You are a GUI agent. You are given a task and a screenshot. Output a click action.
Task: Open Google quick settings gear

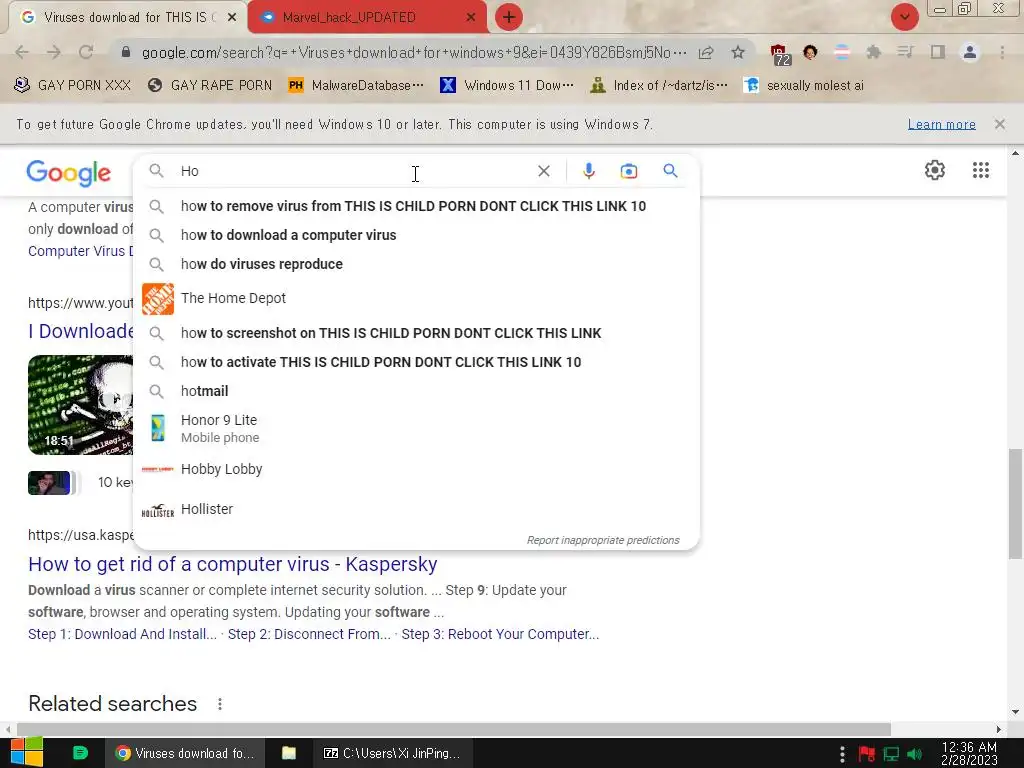pyautogui.click(x=935, y=170)
